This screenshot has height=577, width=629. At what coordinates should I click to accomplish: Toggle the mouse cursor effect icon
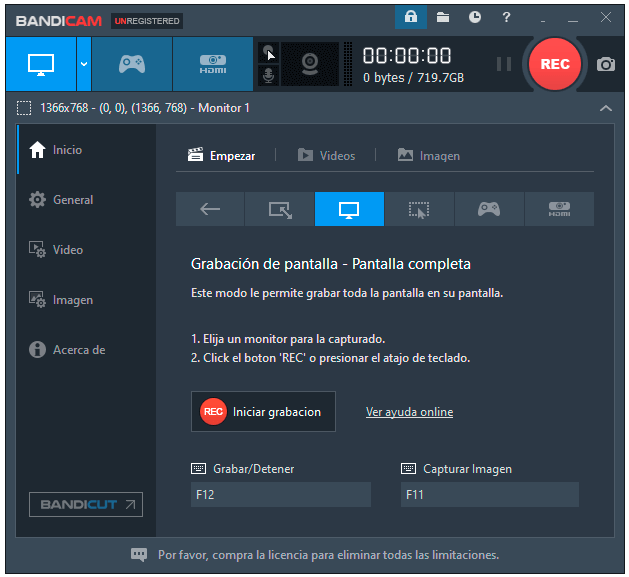(x=268, y=52)
